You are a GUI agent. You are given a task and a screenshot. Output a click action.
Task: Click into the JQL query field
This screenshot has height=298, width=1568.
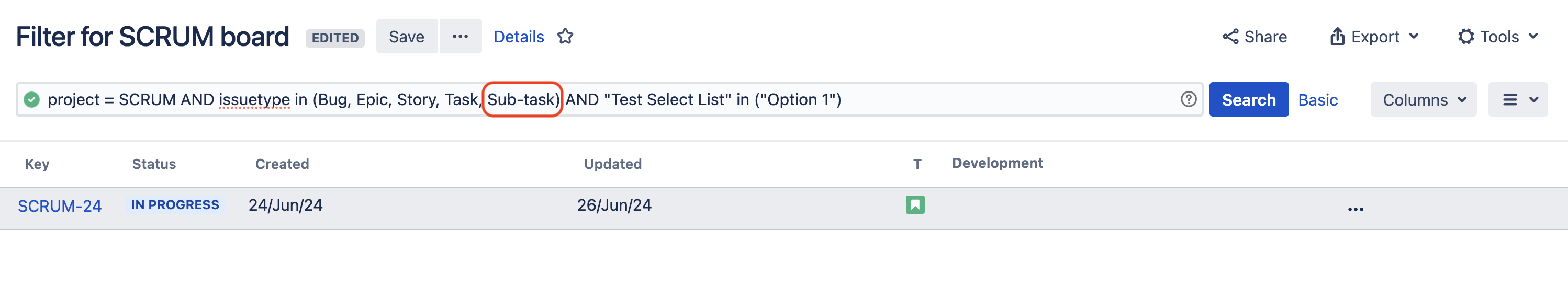coord(974,99)
